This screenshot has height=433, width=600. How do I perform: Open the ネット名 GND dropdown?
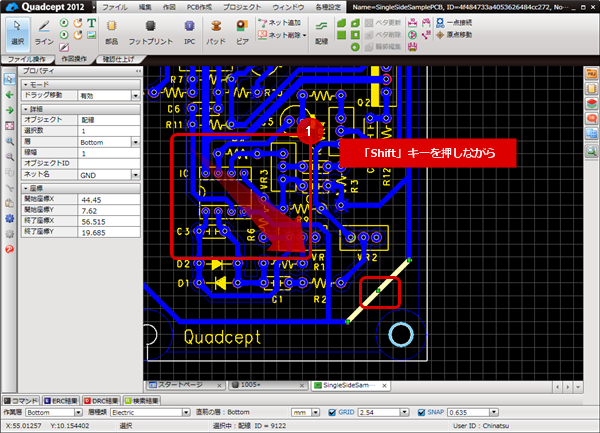click(135, 175)
